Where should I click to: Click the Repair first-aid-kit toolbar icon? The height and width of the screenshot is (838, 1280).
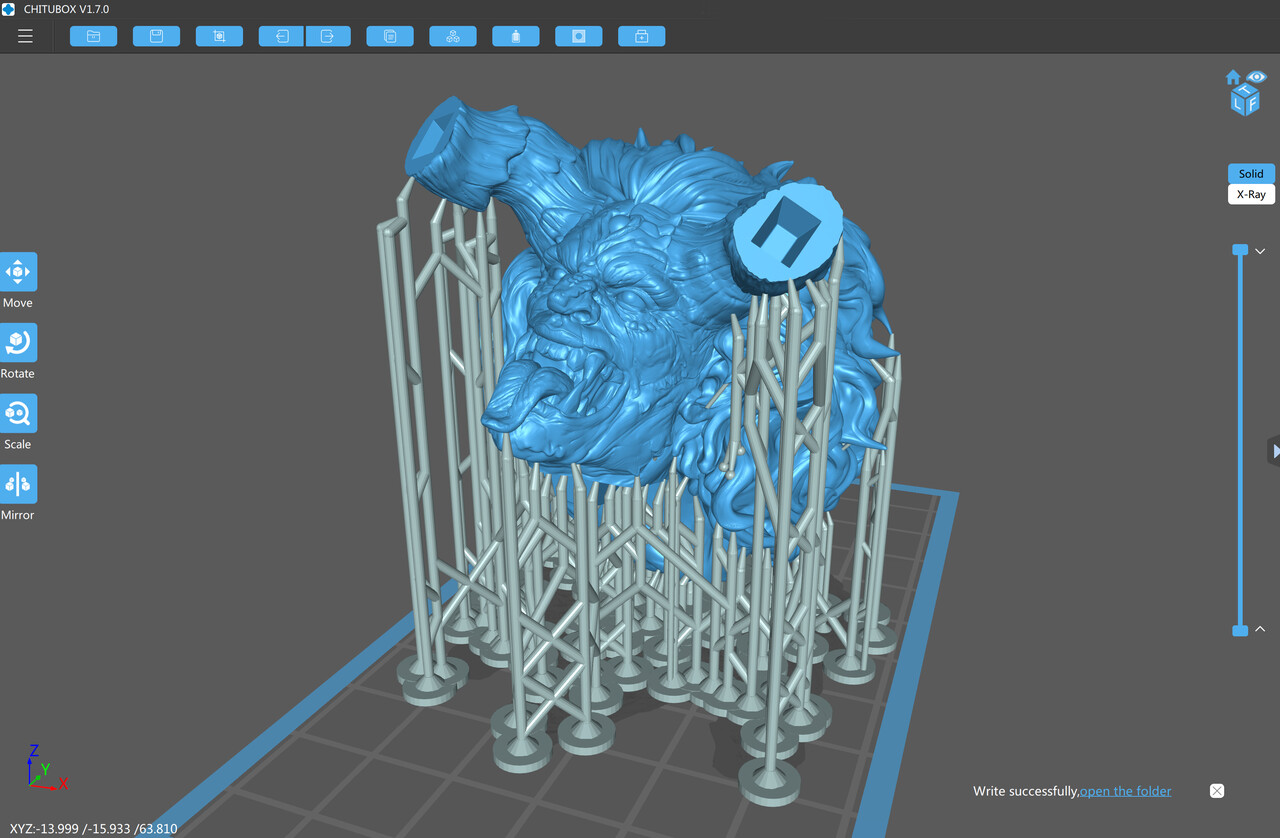(642, 36)
